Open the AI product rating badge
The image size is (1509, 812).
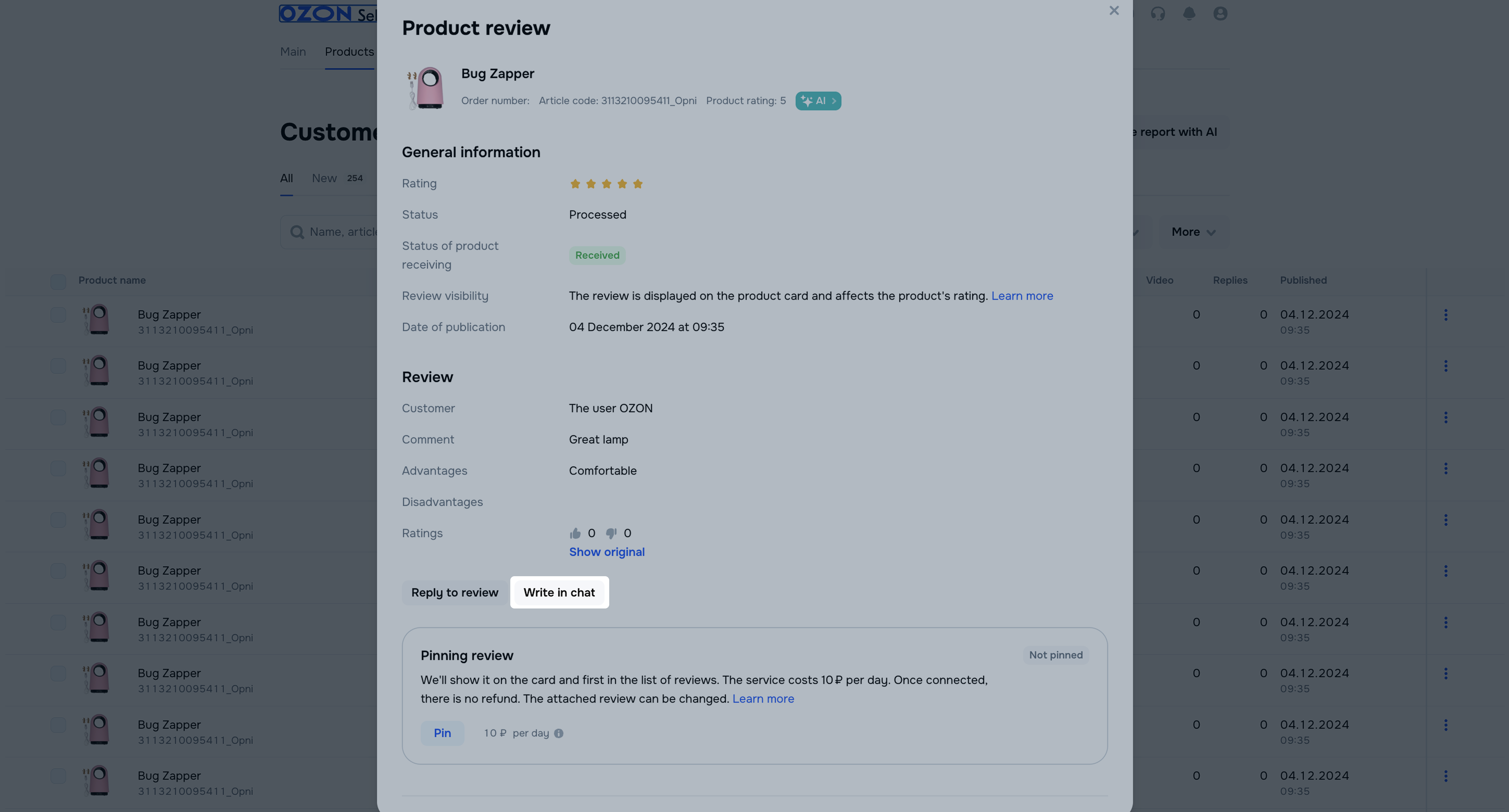point(818,101)
